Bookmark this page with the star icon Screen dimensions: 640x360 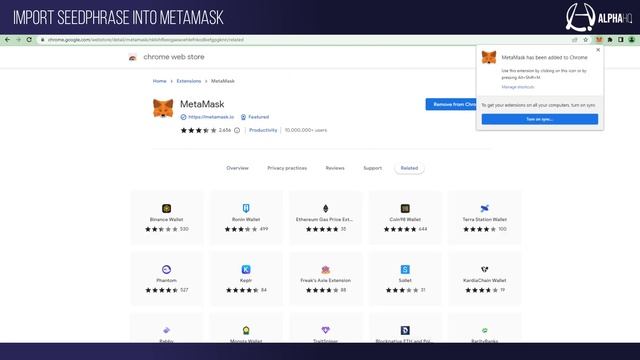(586, 40)
